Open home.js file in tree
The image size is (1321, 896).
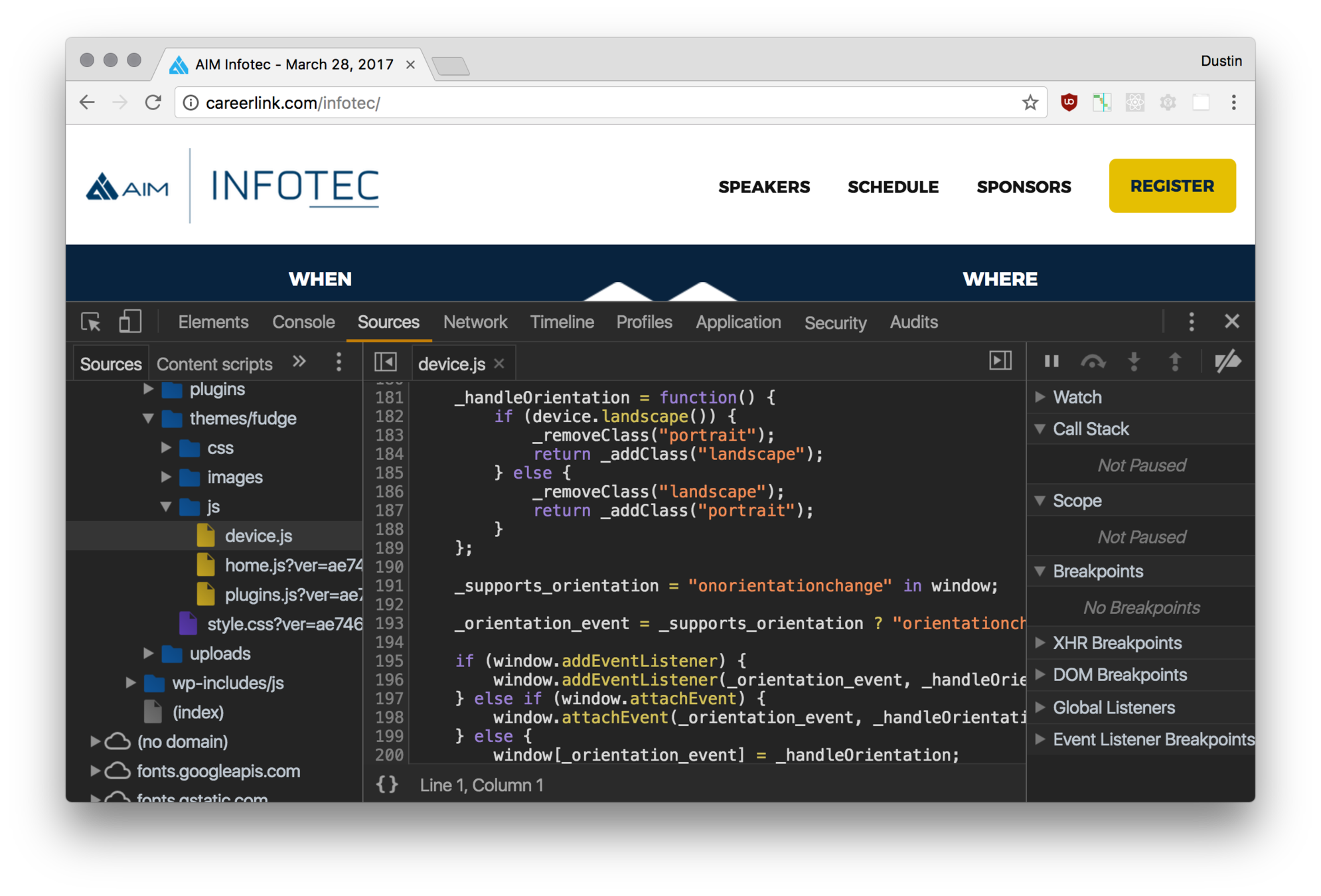pyautogui.click(x=292, y=565)
